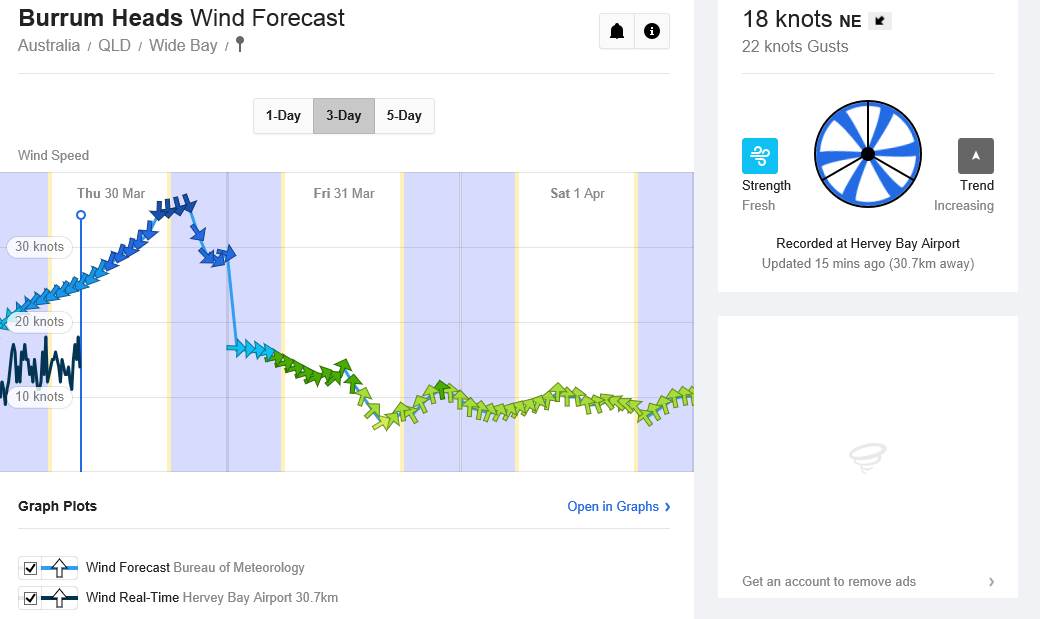Uncheck the Wind Forecast plot checkbox
The image size is (1040, 619).
coord(30,568)
